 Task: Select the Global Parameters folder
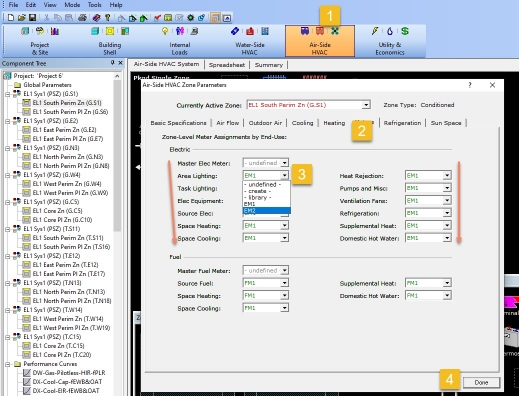[47, 85]
